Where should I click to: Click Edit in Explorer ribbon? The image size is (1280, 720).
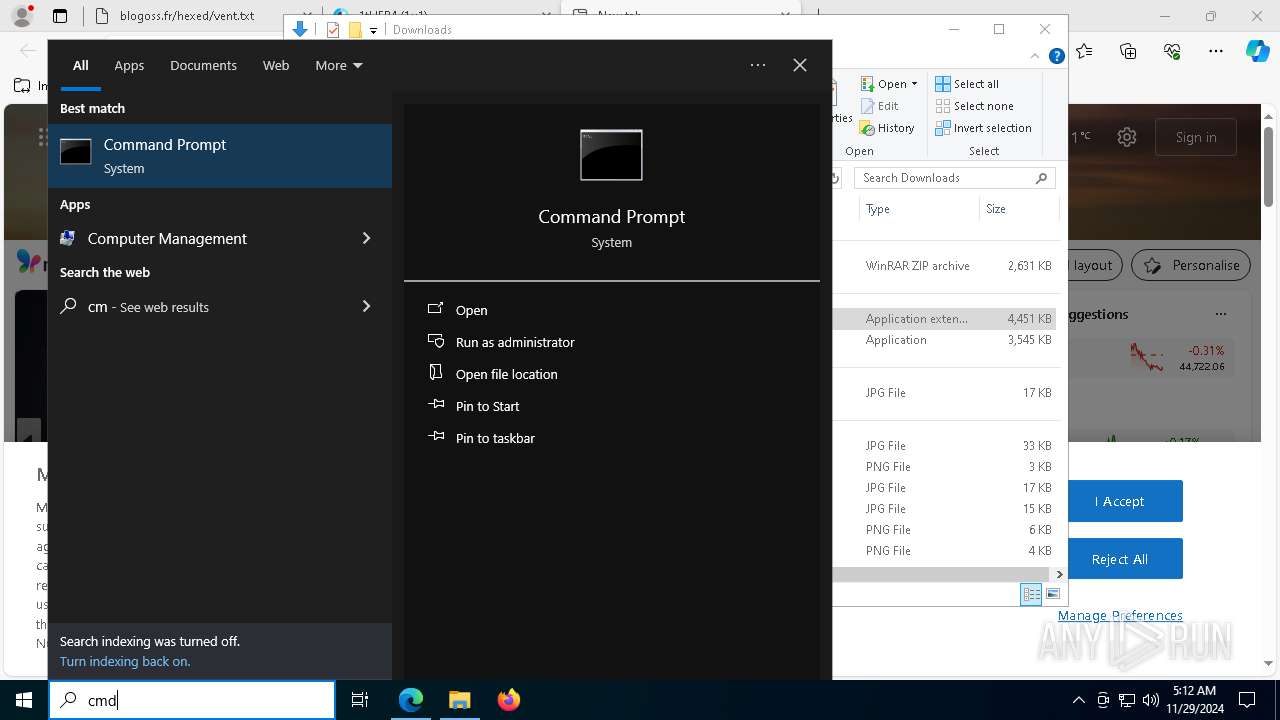[879, 106]
